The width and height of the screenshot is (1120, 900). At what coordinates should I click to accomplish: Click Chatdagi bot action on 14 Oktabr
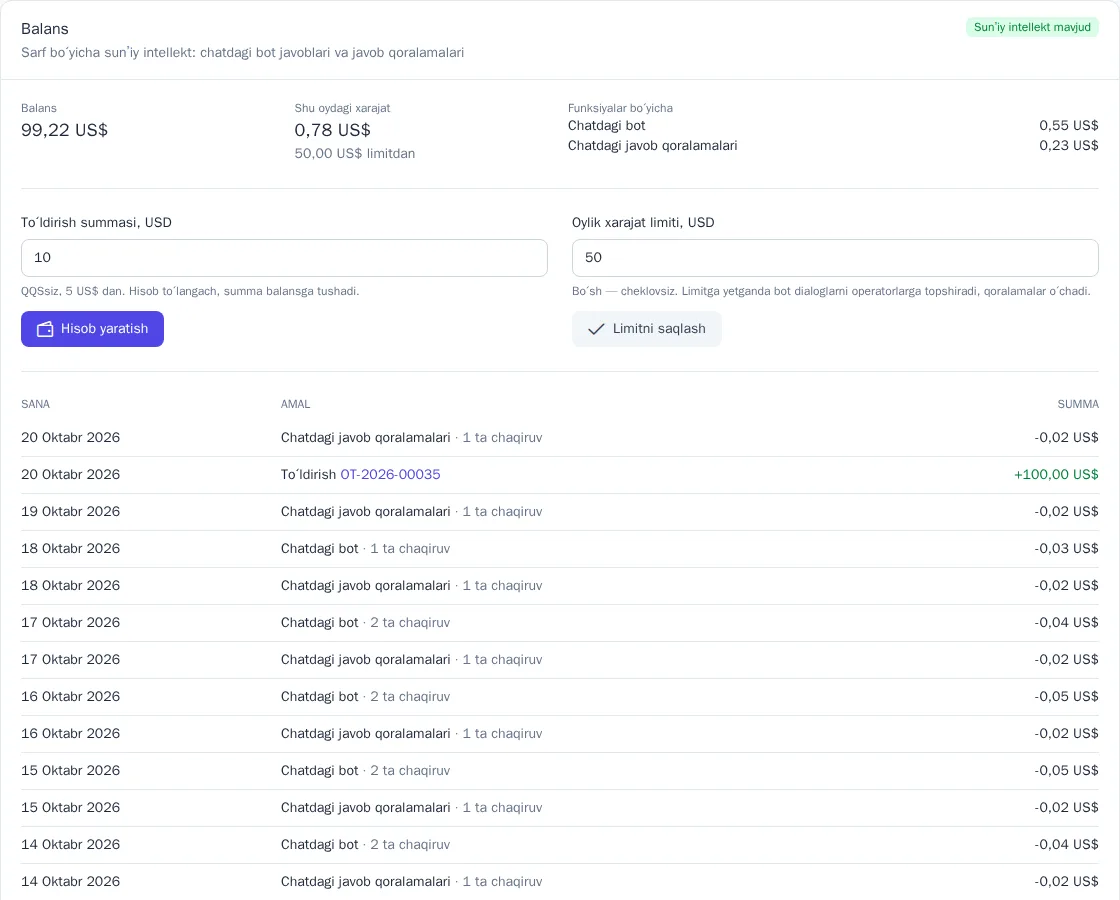click(x=365, y=845)
